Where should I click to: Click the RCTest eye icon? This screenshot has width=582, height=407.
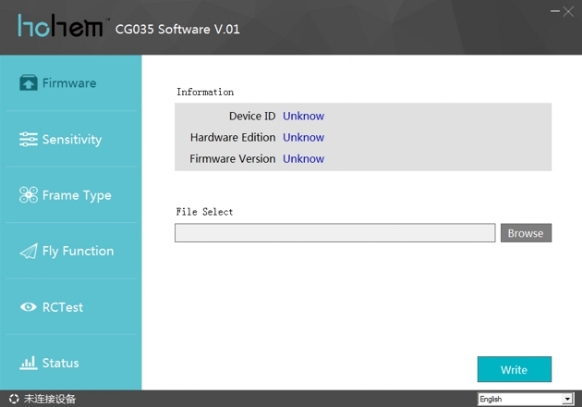click(28, 307)
